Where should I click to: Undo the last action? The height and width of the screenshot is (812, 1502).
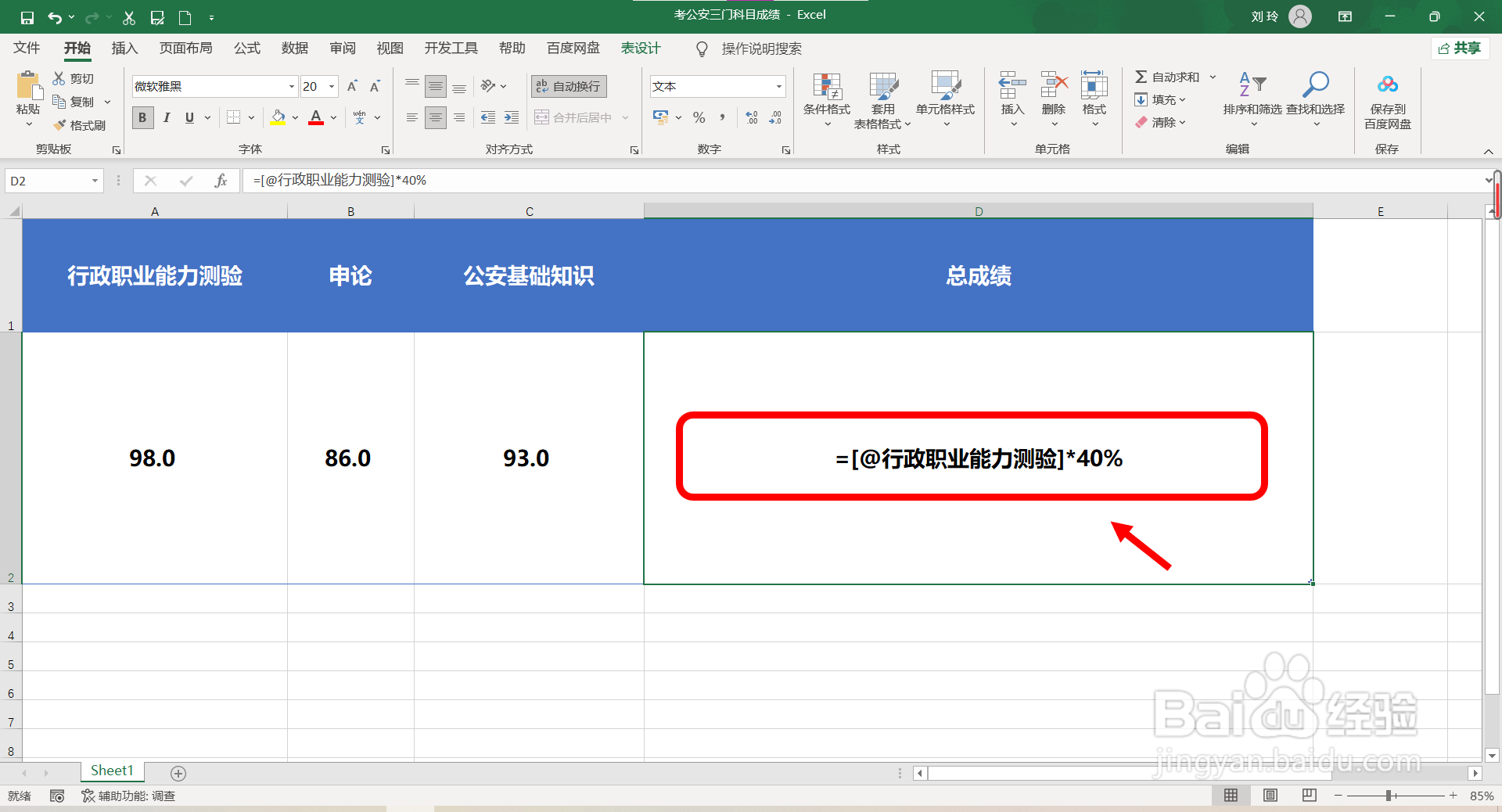pos(54,17)
